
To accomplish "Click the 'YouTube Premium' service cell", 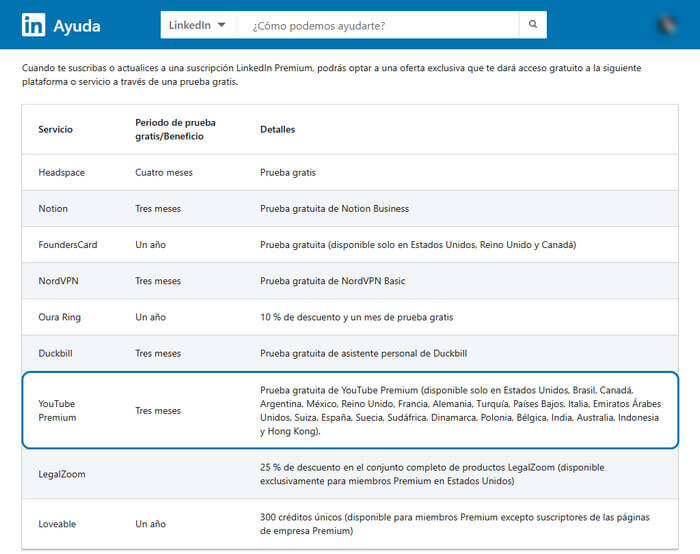I will 57,410.
